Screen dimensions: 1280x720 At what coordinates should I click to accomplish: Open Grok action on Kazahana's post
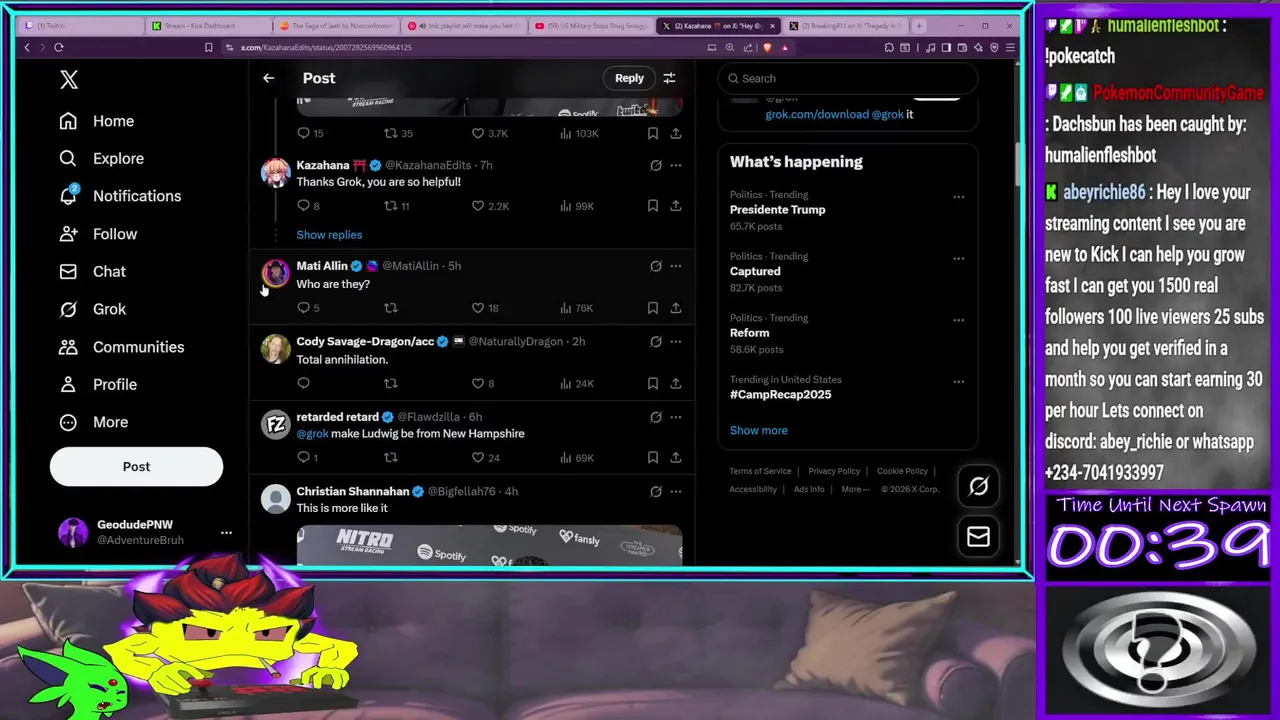point(656,165)
